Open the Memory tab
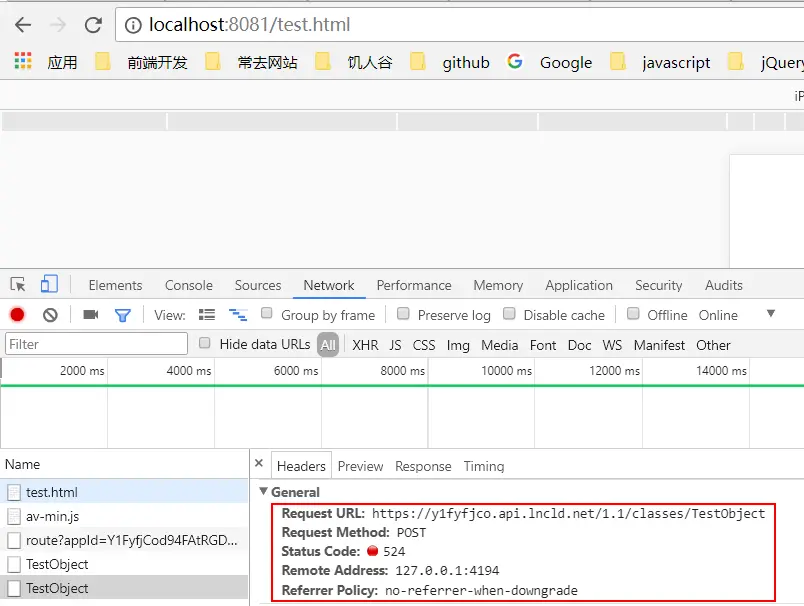 498,285
